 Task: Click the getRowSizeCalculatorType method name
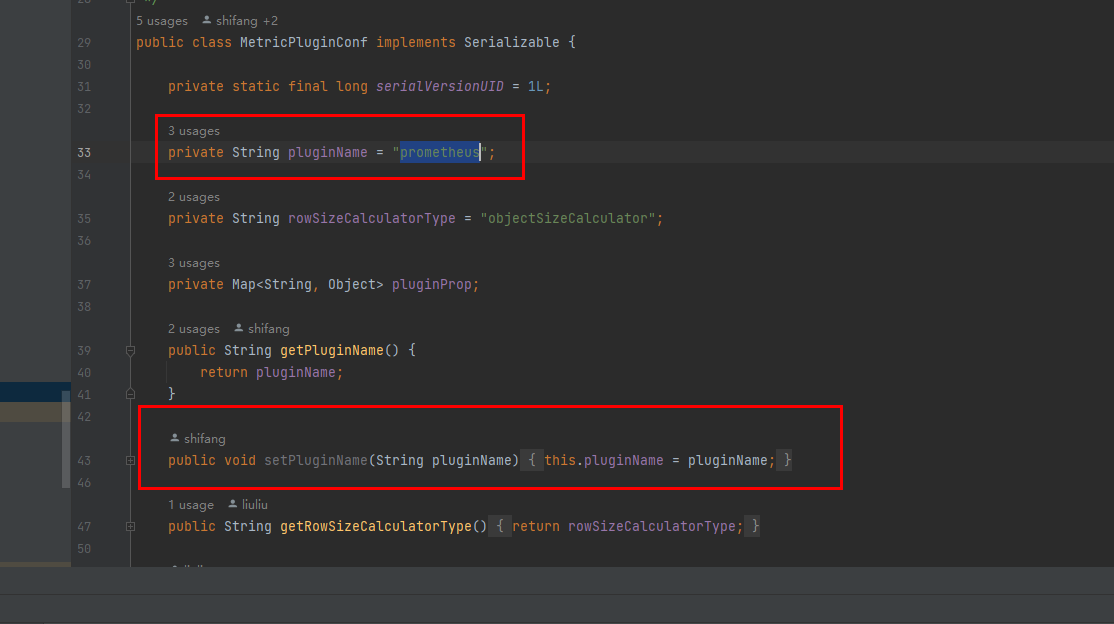point(376,527)
